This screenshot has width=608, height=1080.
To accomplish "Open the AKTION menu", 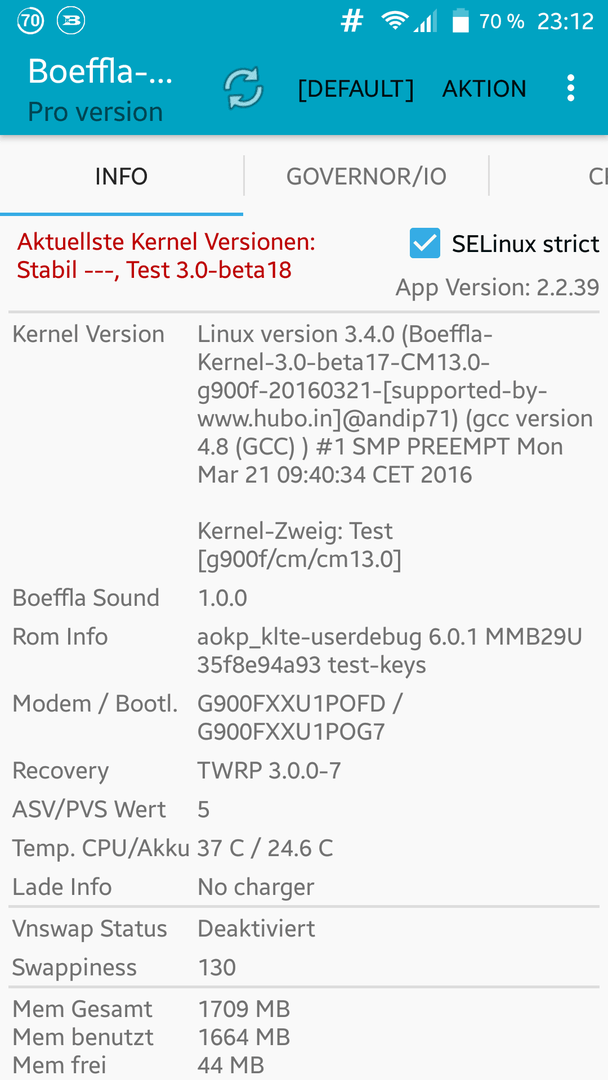I will click(x=484, y=88).
